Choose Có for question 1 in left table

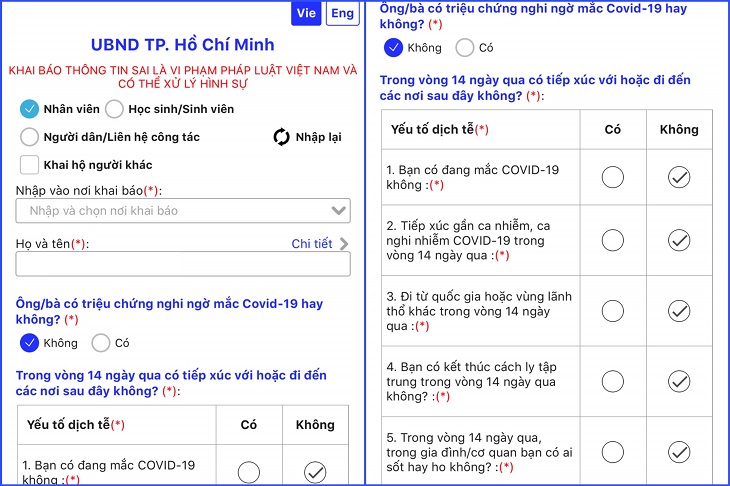249,472
